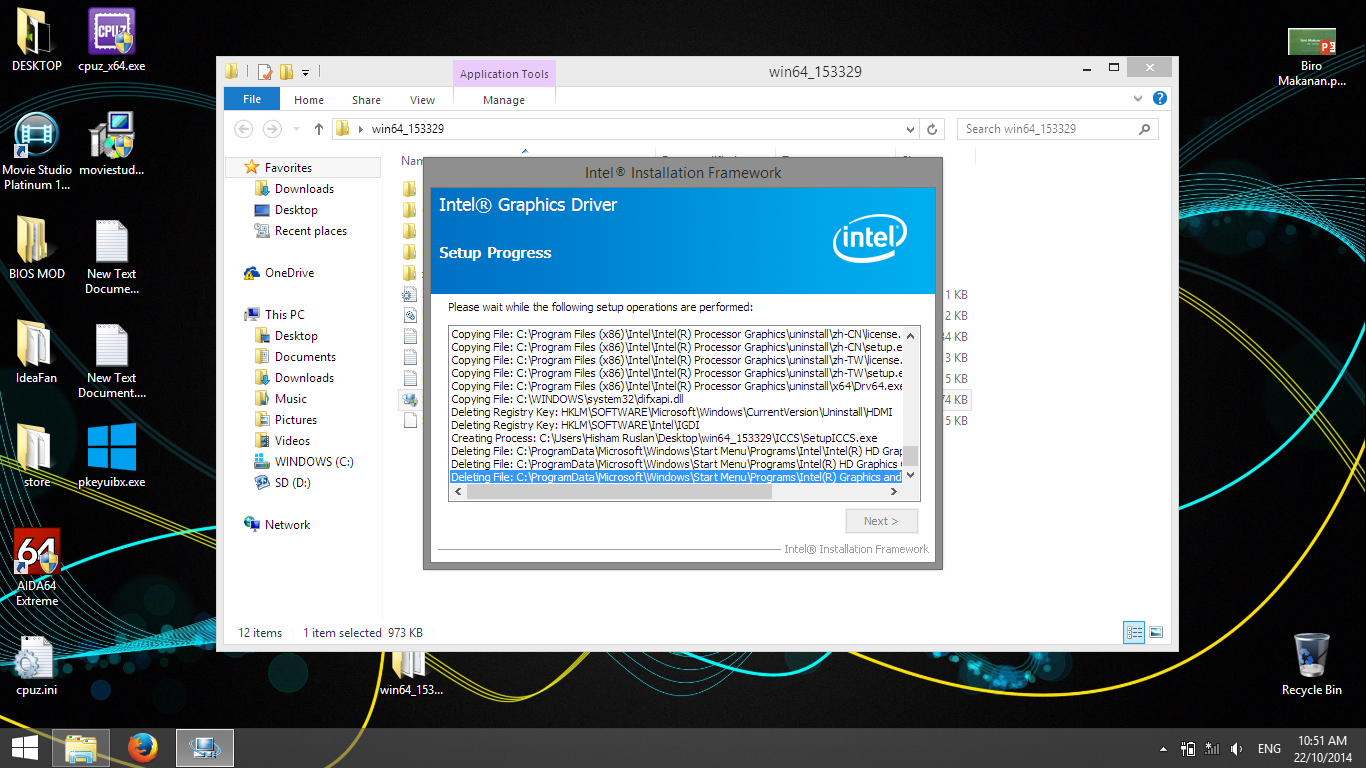
Task: Select Downloads under Favorites
Action: click(304, 189)
